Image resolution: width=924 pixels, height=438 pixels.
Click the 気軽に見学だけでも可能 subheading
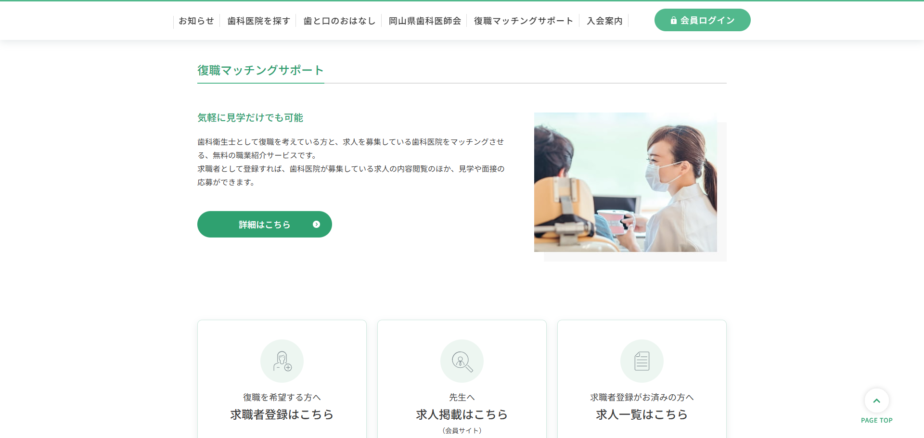[250, 118]
